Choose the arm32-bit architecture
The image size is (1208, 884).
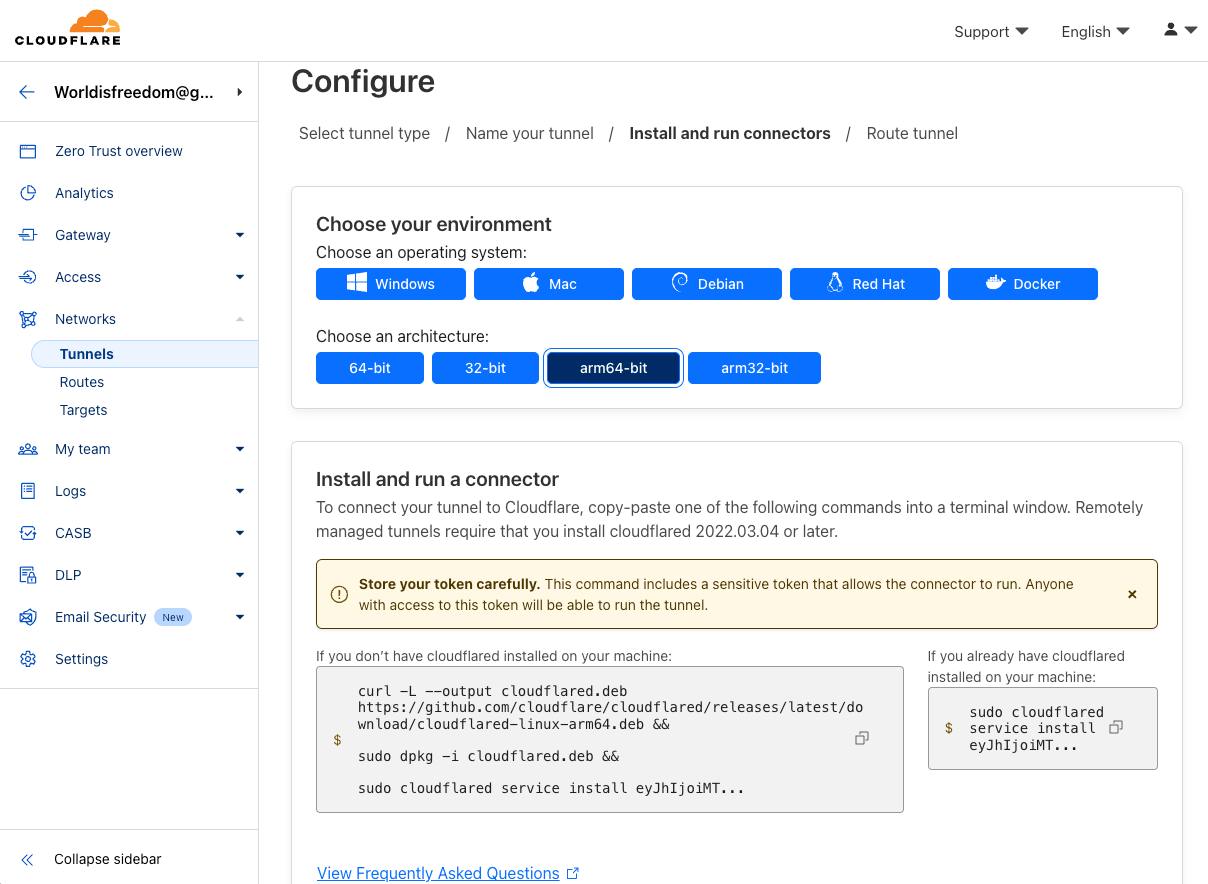(754, 368)
